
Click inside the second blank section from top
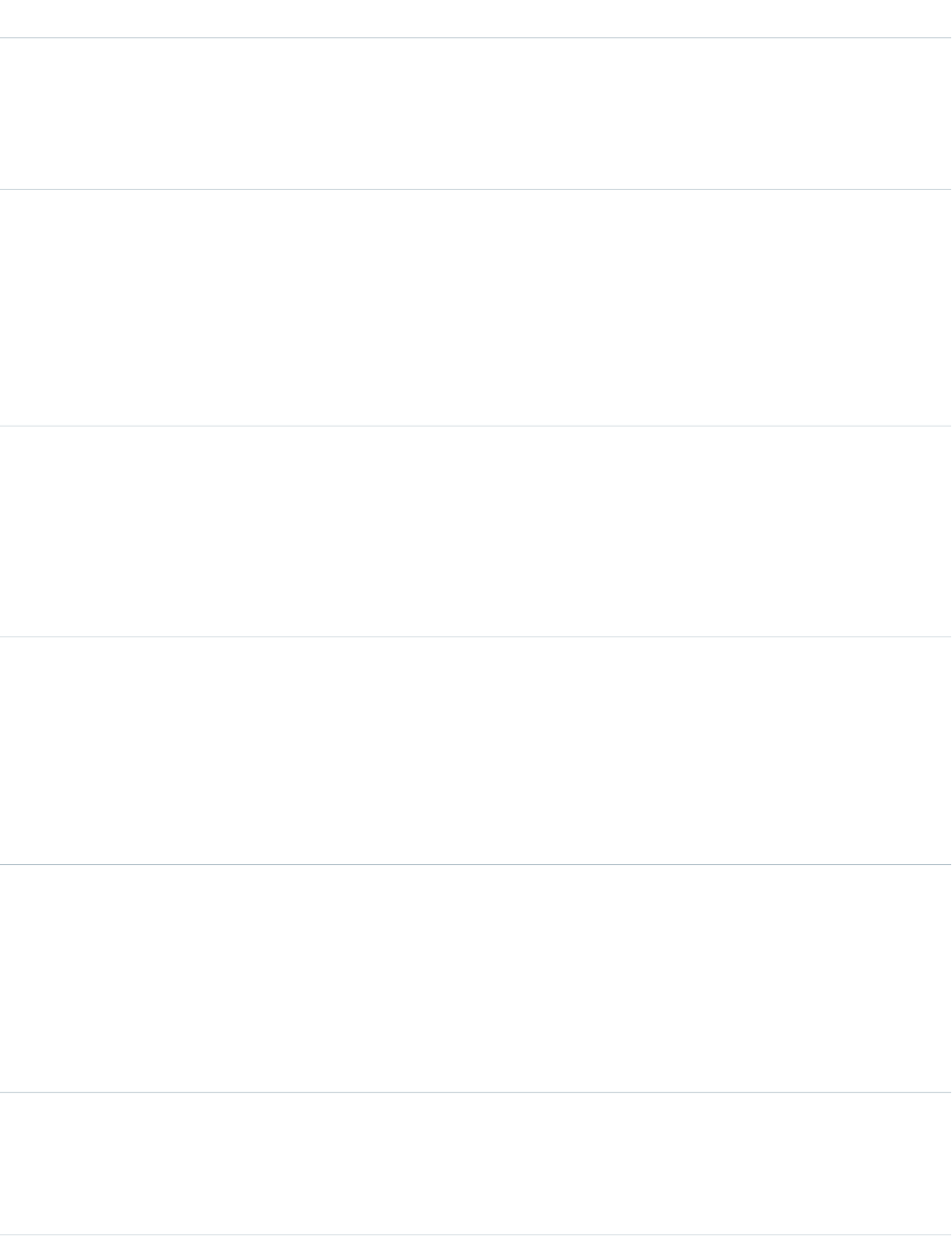[x=476, y=307]
